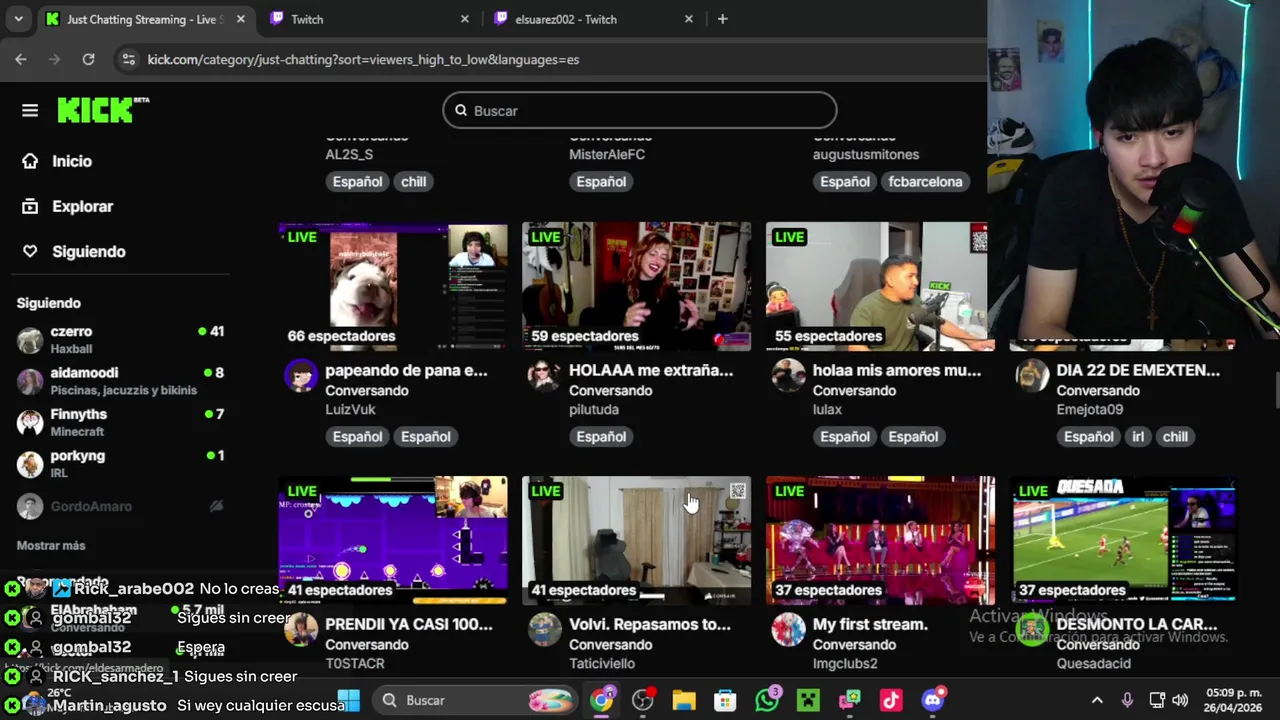
Task: Open Google Chrome from the taskbar
Action: 602,700
